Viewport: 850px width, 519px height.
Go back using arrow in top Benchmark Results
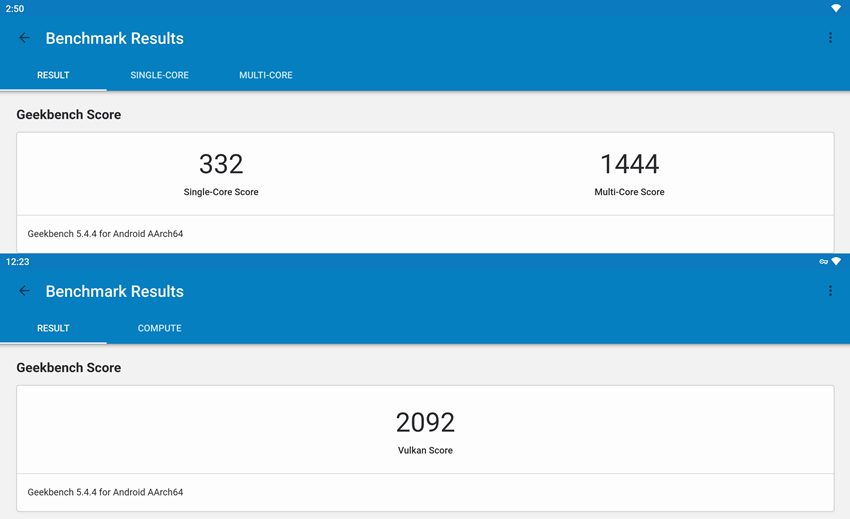[x=24, y=38]
